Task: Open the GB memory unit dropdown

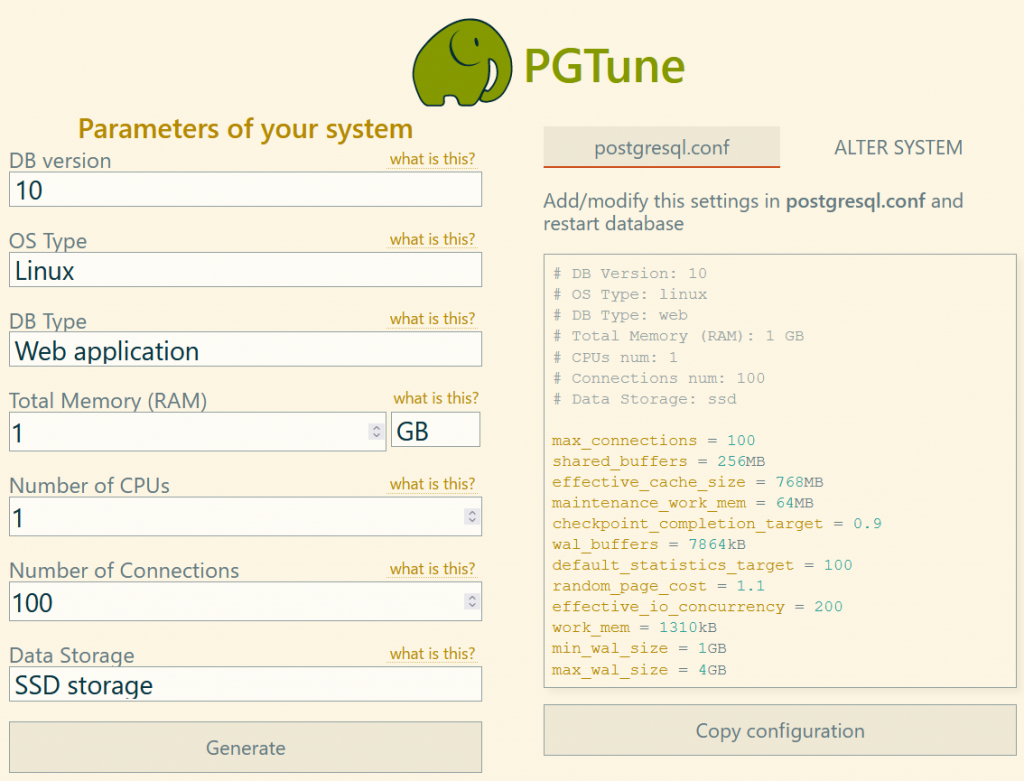Action: (435, 430)
